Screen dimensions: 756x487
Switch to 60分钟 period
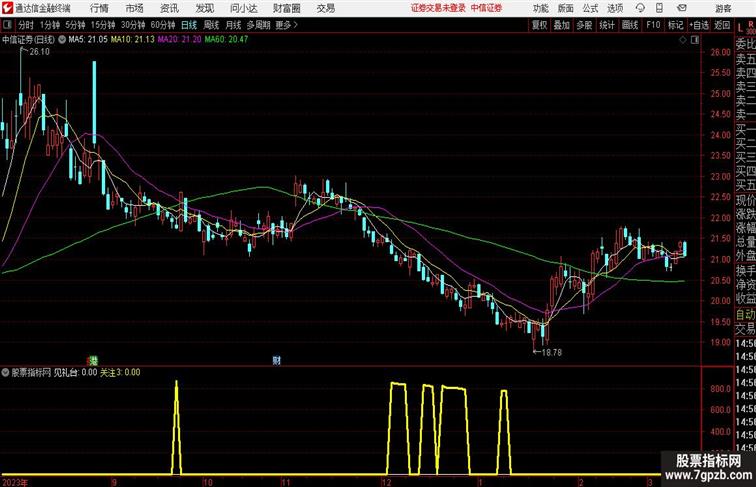point(163,25)
